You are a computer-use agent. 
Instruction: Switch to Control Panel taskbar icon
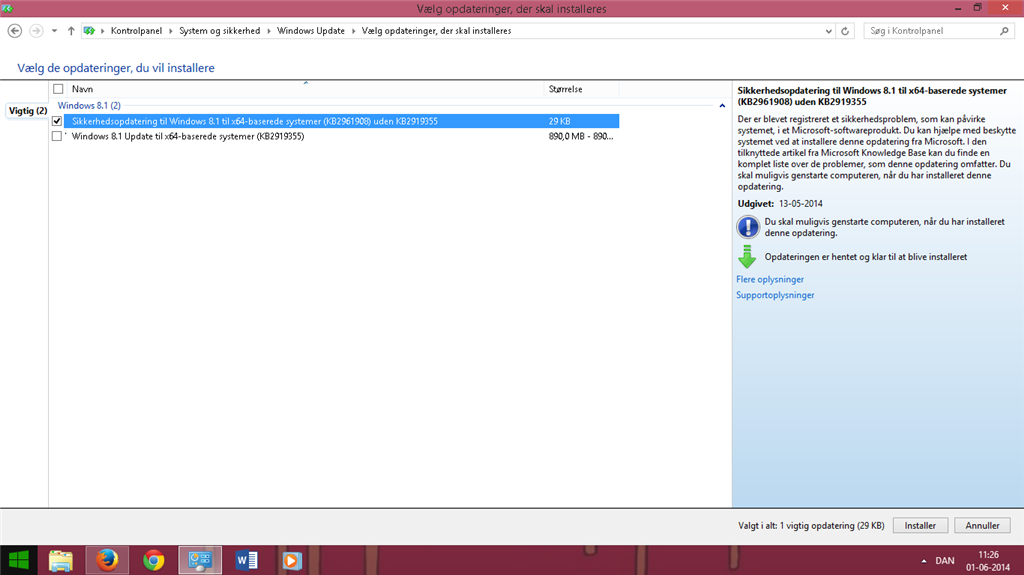pos(200,561)
